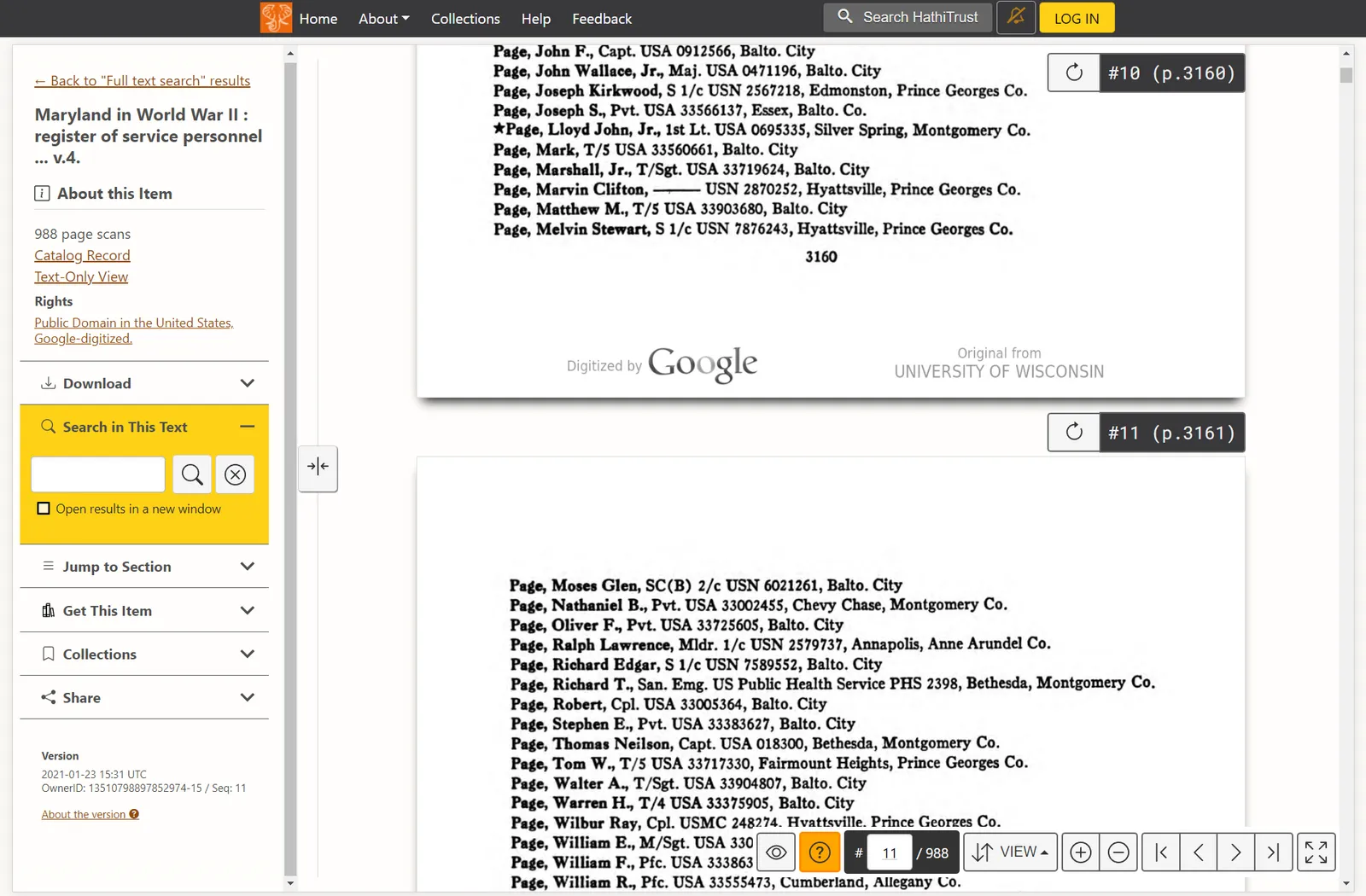Screen dimensions: 1366x896
Task: Open Public Domain rights link
Action: click(x=134, y=330)
